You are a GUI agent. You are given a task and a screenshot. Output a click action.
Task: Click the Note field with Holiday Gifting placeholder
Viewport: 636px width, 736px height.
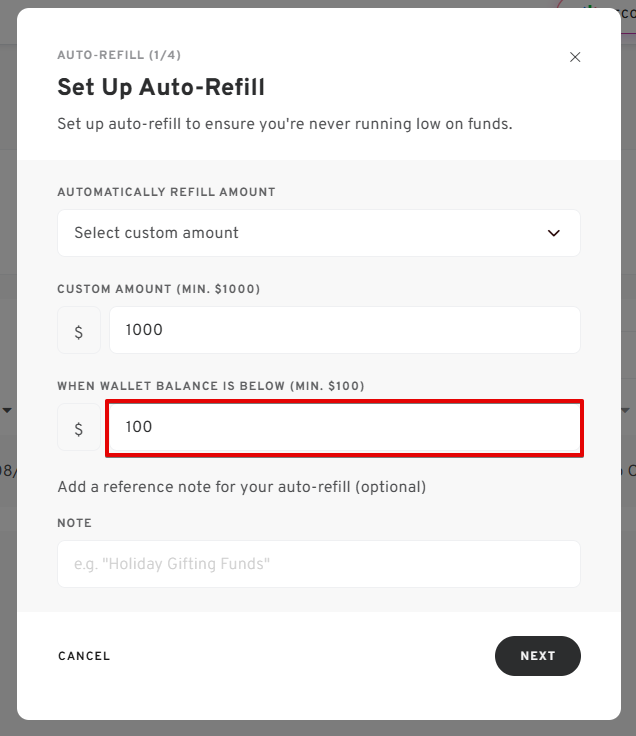318,564
